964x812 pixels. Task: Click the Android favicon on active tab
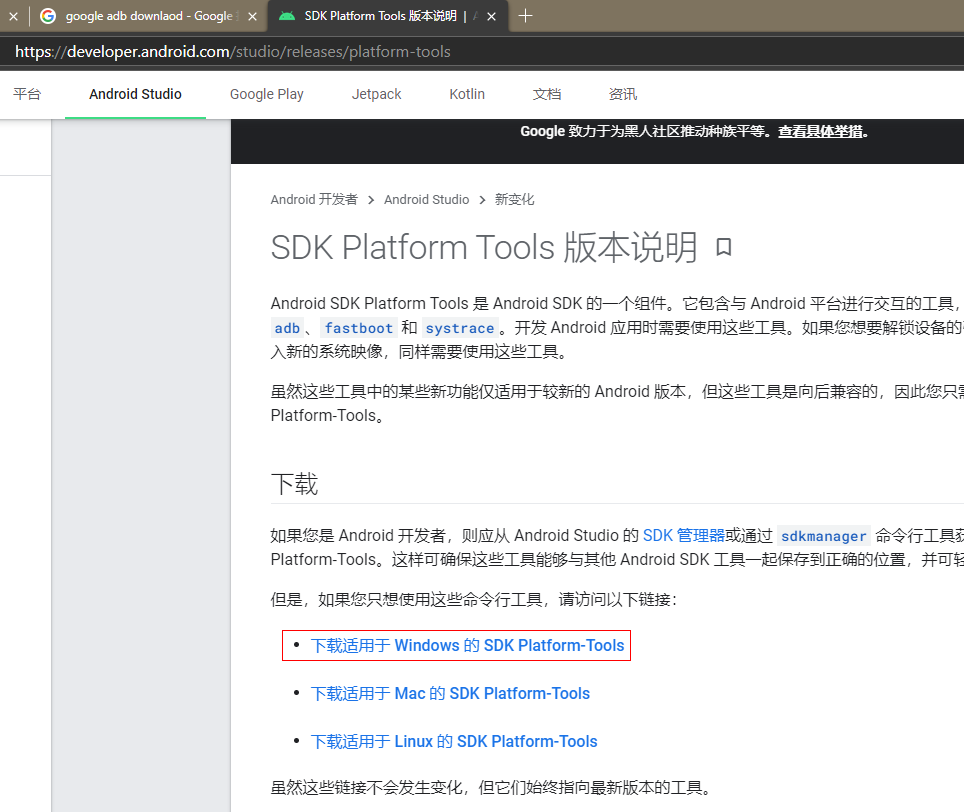click(x=287, y=16)
